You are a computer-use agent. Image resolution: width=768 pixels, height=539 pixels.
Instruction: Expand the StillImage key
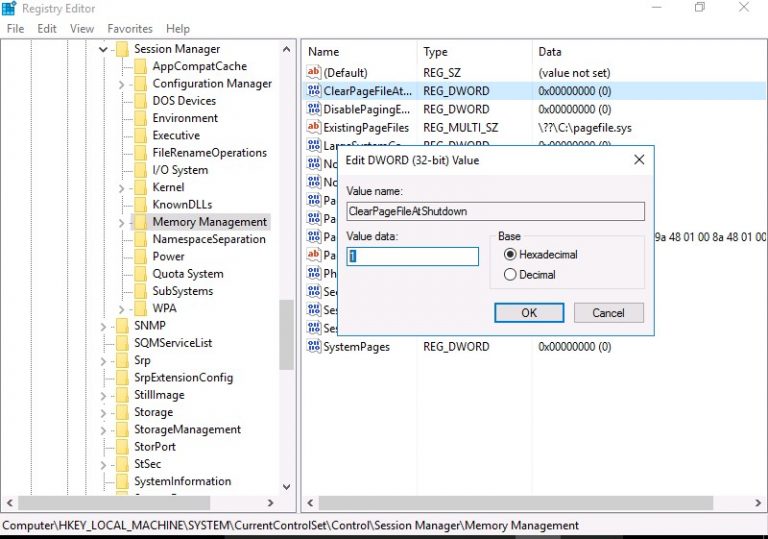(103, 395)
